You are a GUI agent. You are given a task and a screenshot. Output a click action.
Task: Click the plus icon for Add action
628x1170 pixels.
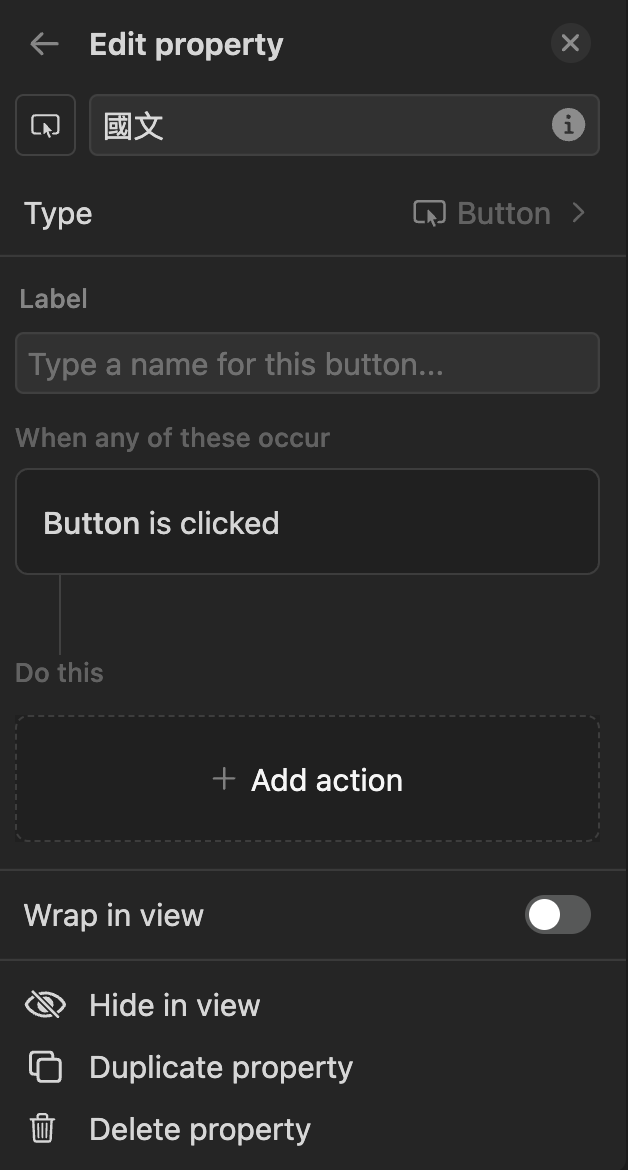click(x=224, y=779)
